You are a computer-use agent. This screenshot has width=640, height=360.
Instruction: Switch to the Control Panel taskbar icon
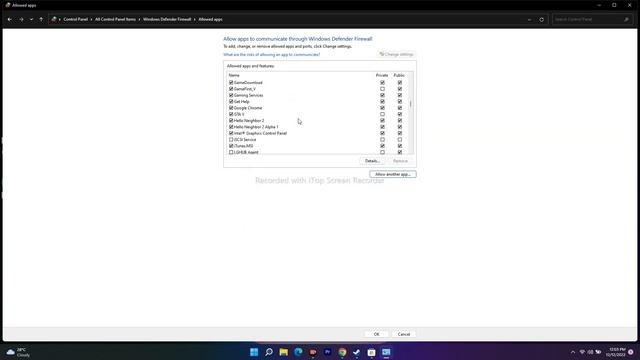coord(386,352)
